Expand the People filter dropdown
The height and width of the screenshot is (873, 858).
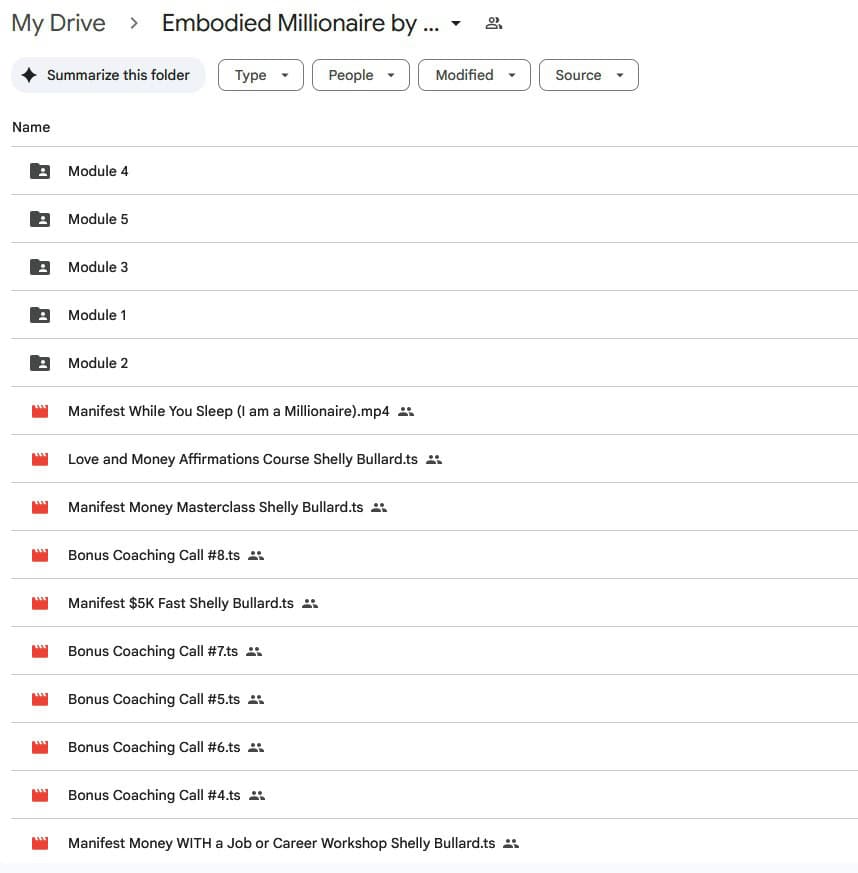point(360,75)
